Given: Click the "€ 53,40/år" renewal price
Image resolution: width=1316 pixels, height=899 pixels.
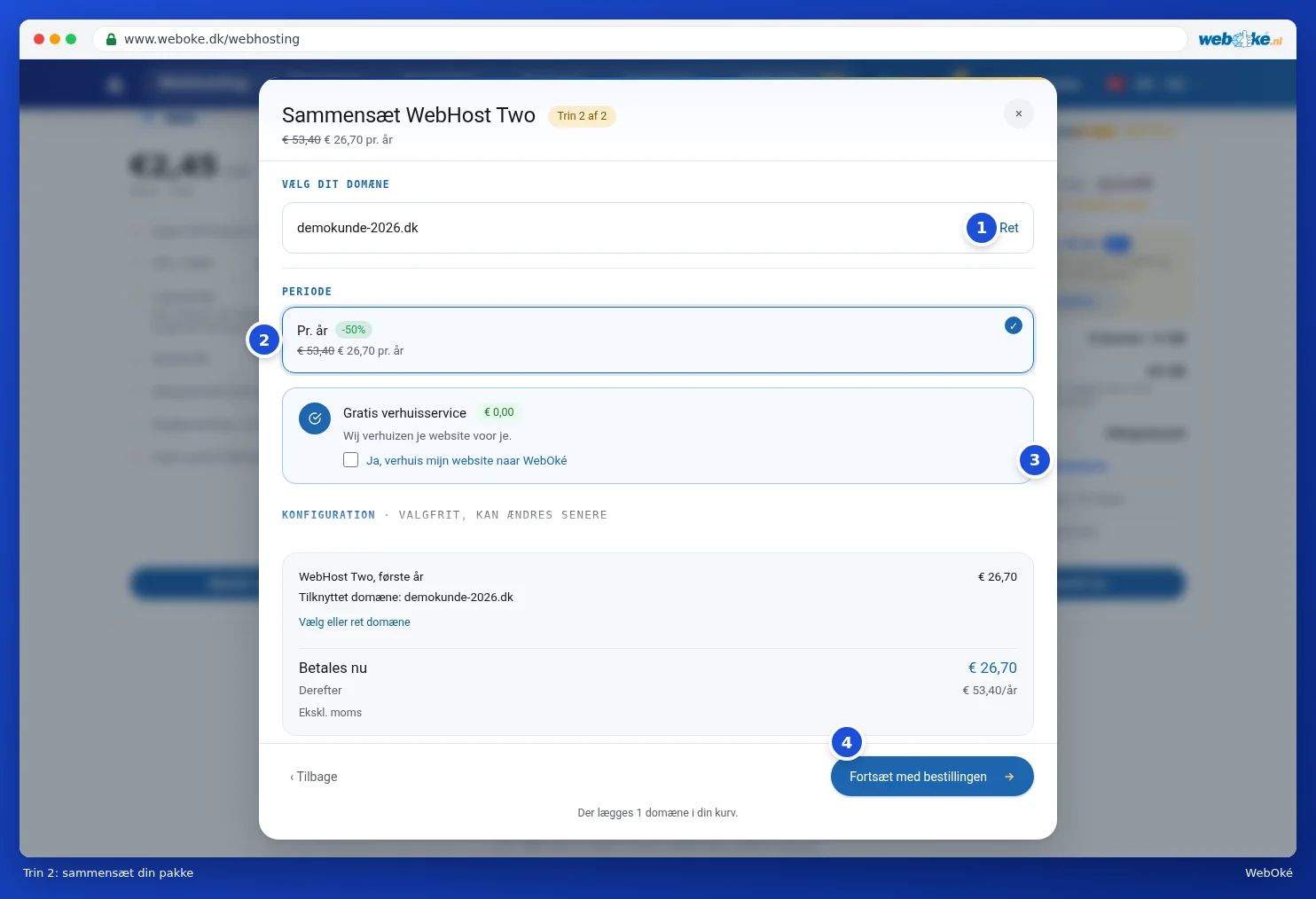Looking at the screenshot, I should coord(990,691).
